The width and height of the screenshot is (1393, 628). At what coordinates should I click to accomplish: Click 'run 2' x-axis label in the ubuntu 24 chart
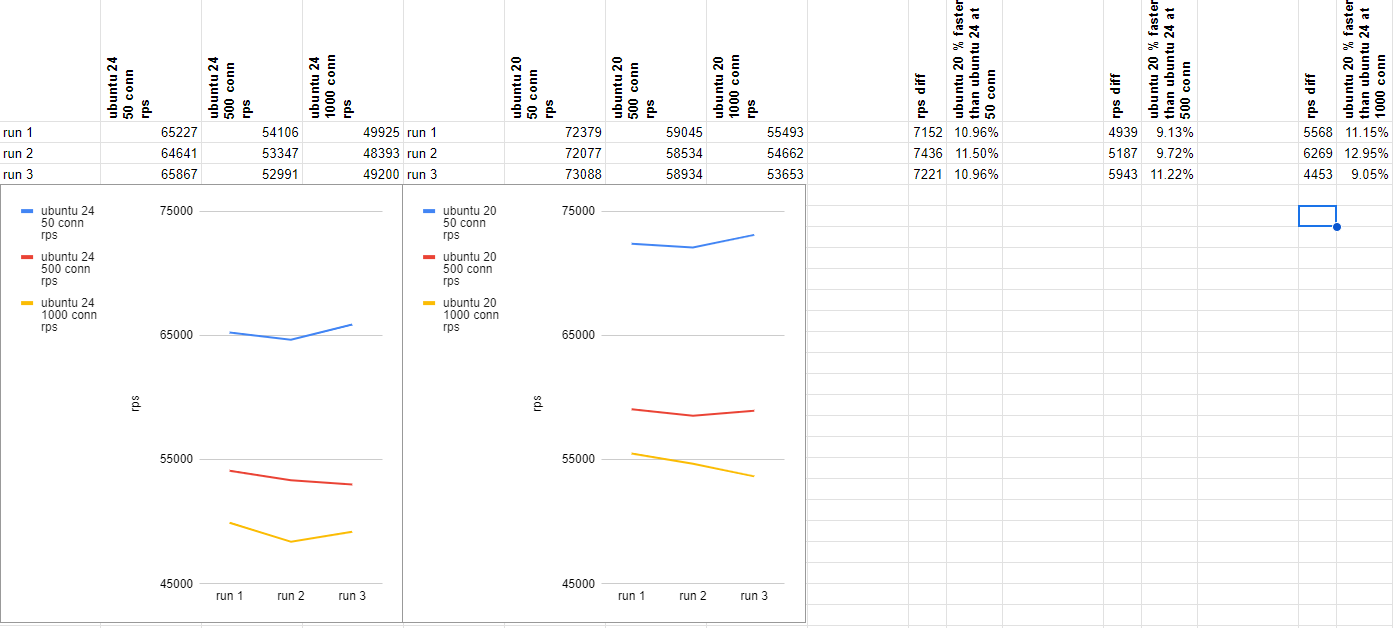point(291,596)
